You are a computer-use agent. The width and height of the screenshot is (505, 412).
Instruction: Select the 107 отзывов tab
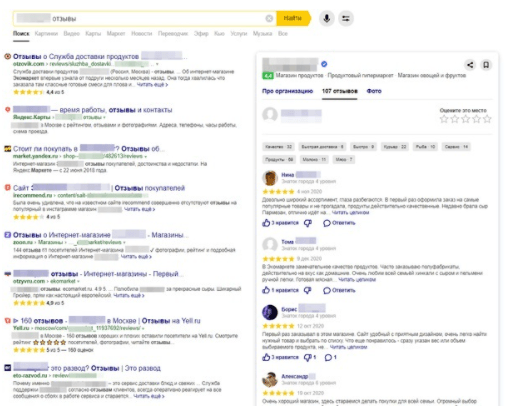pos(340,91)
